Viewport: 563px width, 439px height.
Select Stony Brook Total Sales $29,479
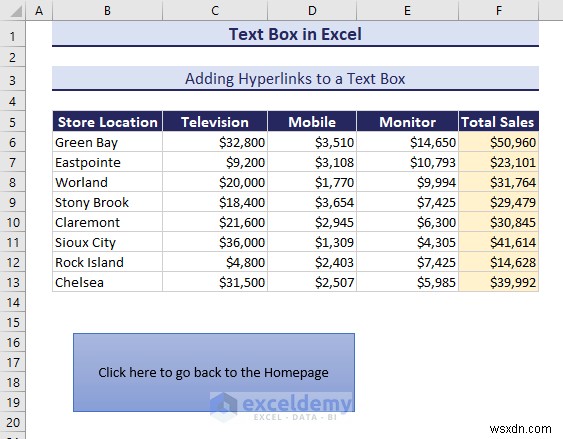click(499, 202)
